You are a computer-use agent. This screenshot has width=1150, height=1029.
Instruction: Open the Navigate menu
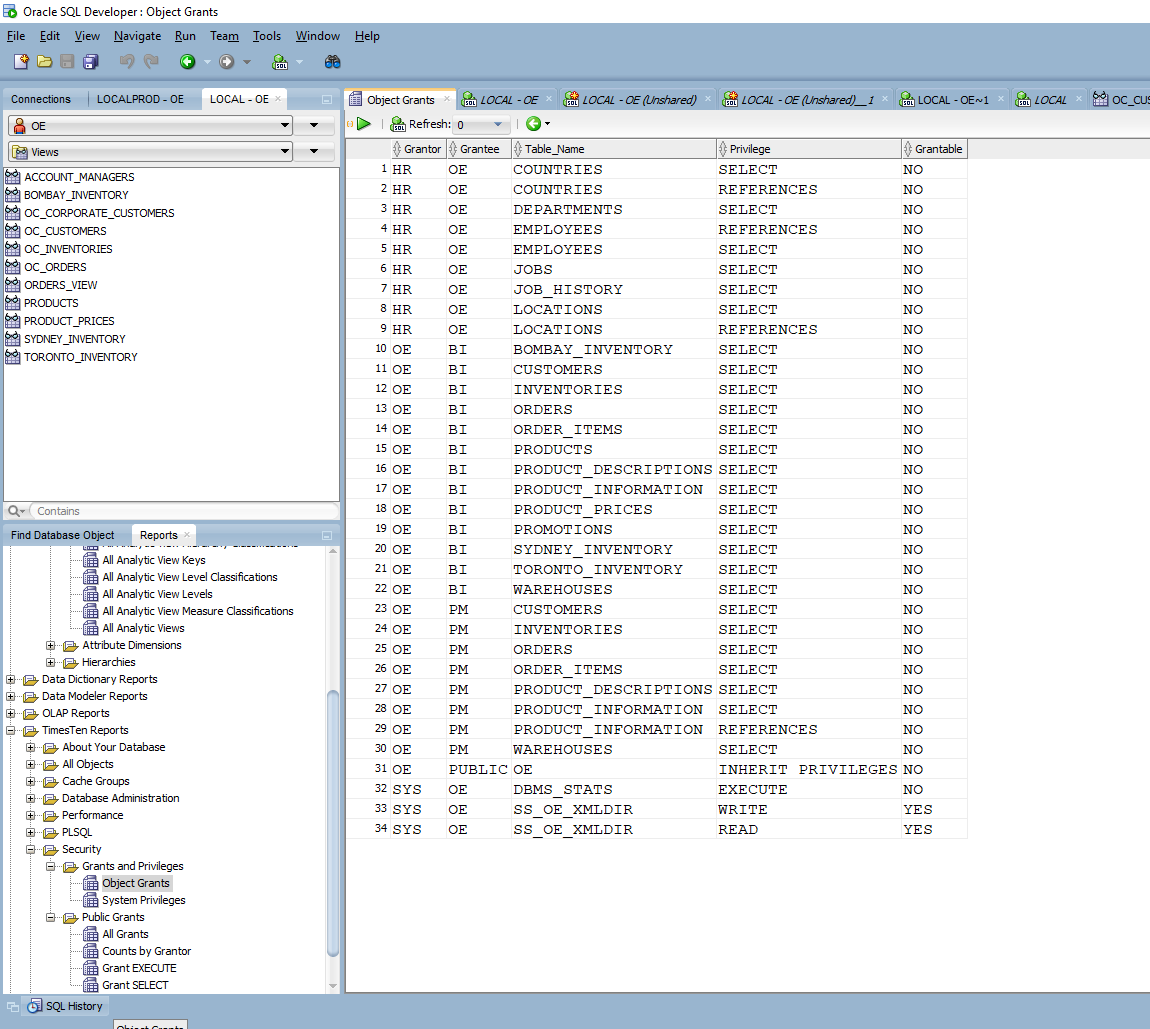[137, 36]
